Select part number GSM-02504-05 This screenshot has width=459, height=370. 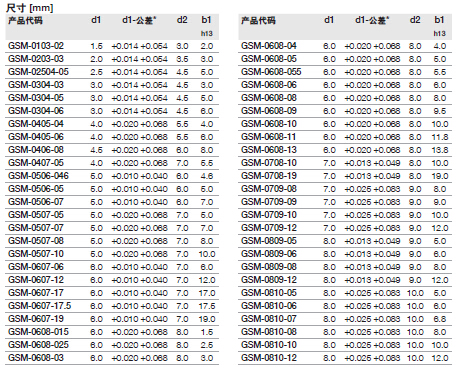[38, 72]
